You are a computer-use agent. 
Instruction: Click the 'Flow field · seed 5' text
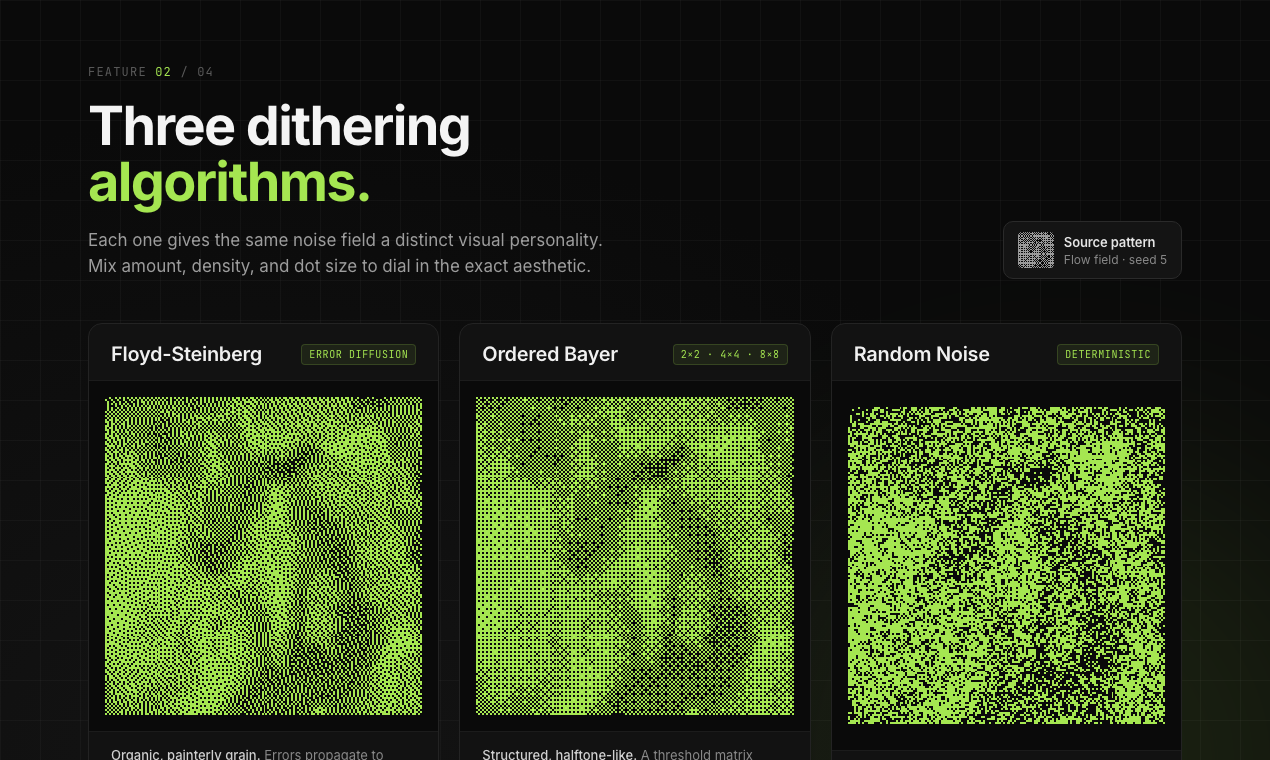[1115, 260]
